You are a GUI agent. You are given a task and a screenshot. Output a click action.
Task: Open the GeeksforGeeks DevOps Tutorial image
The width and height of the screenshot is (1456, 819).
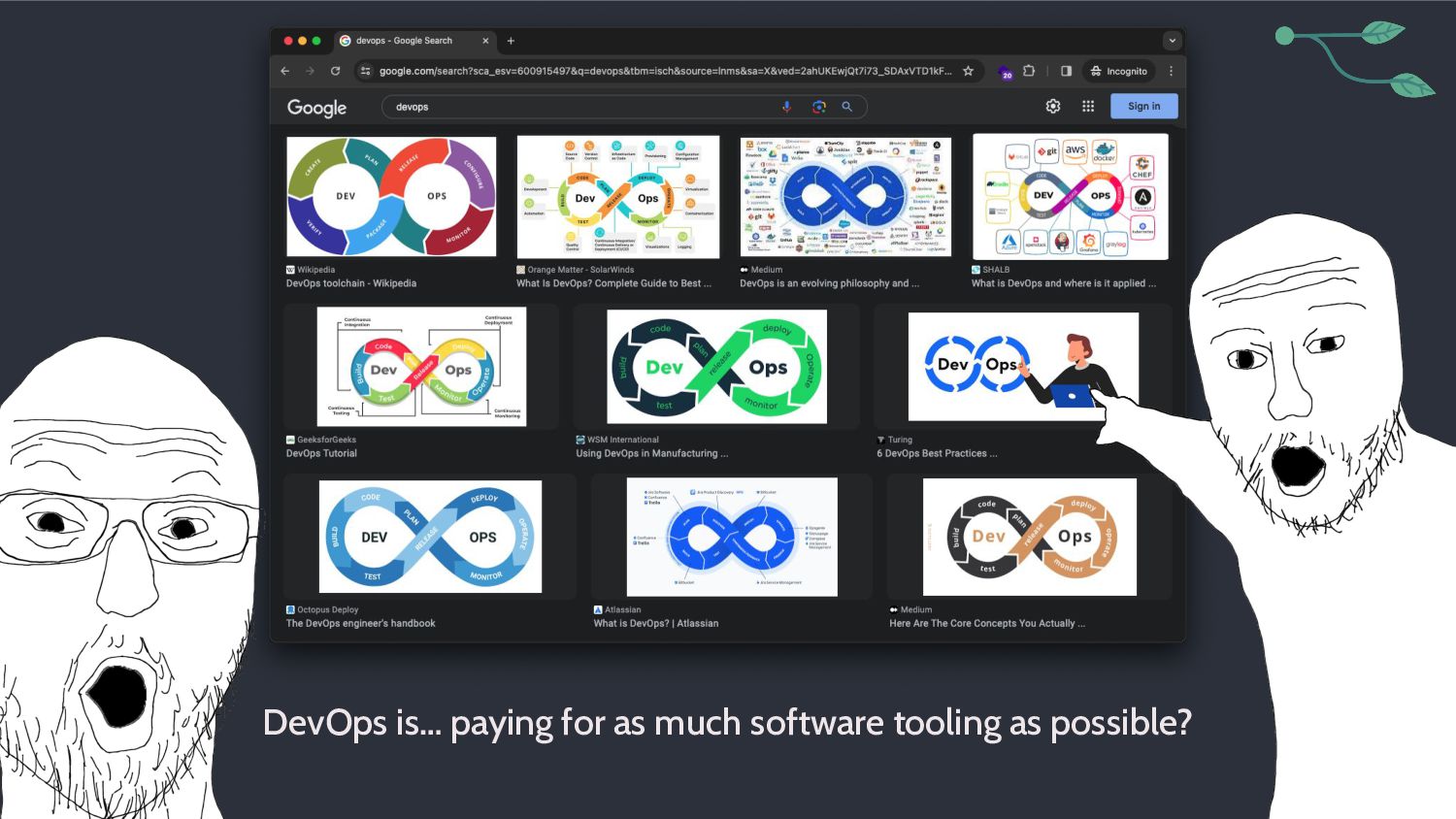[421, 367]
